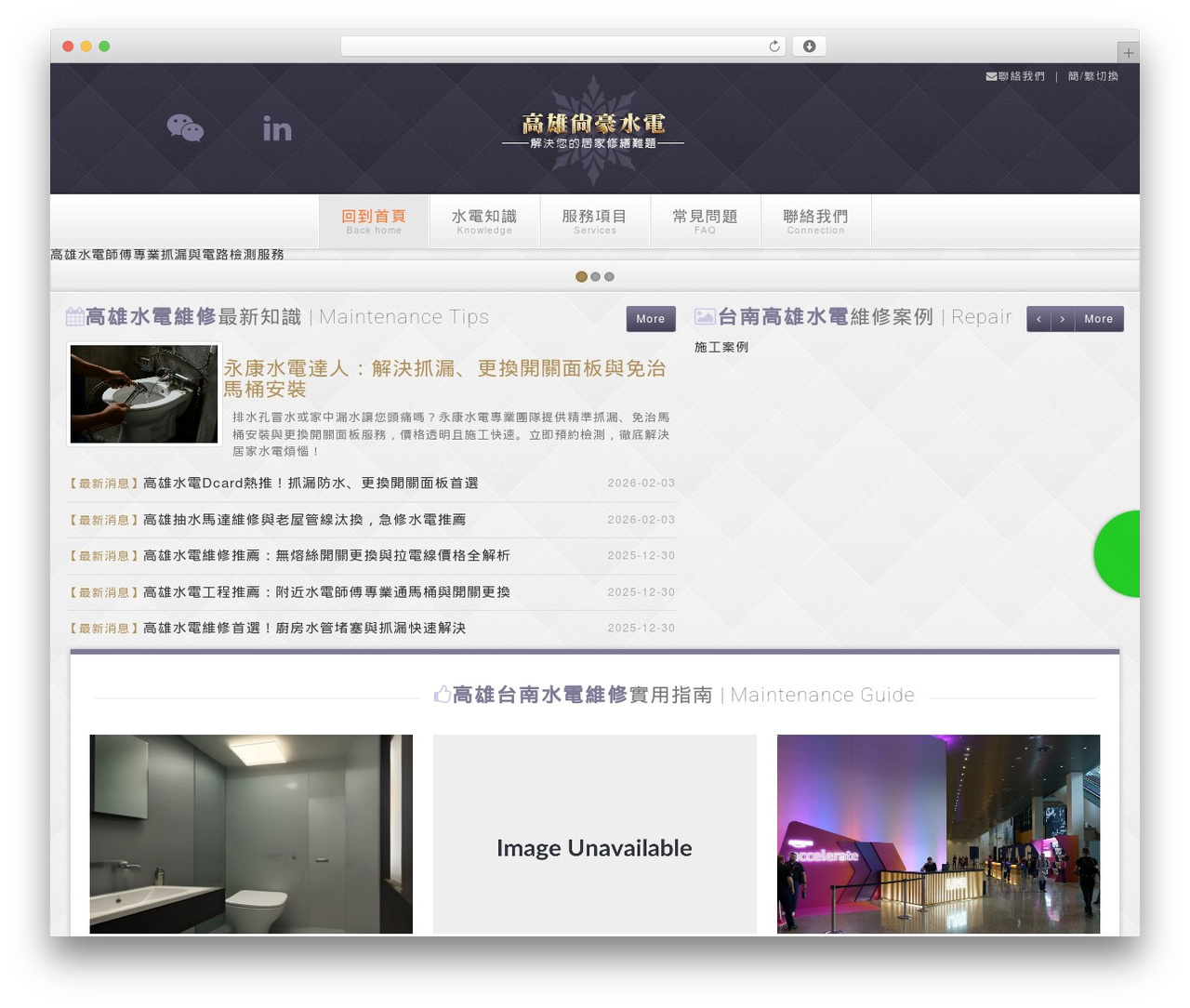
Task: Click the calendar icon by 高雄水電維修
Action: (x=75, y=316)
